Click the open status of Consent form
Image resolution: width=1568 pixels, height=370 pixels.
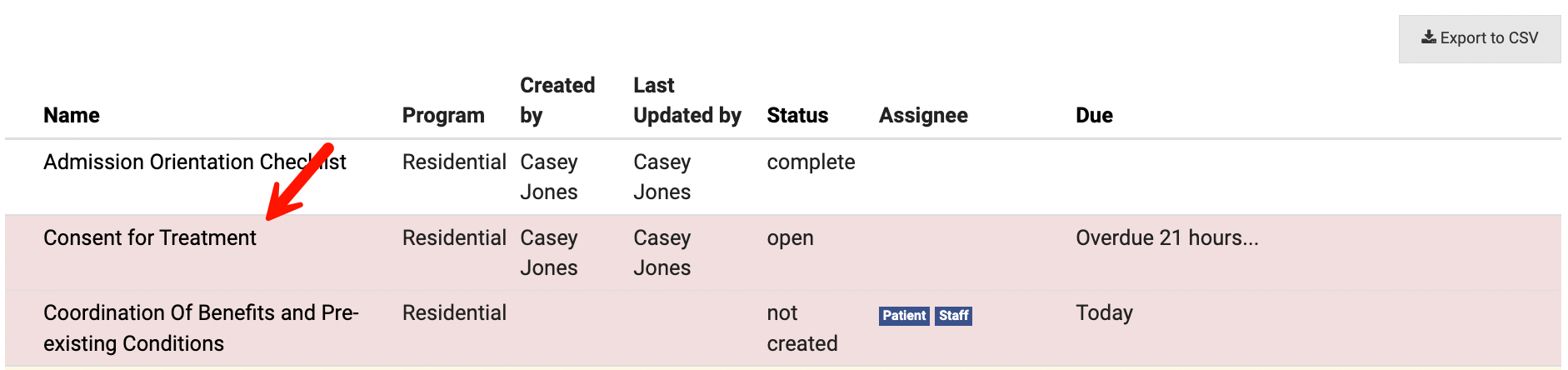(790, 237)
